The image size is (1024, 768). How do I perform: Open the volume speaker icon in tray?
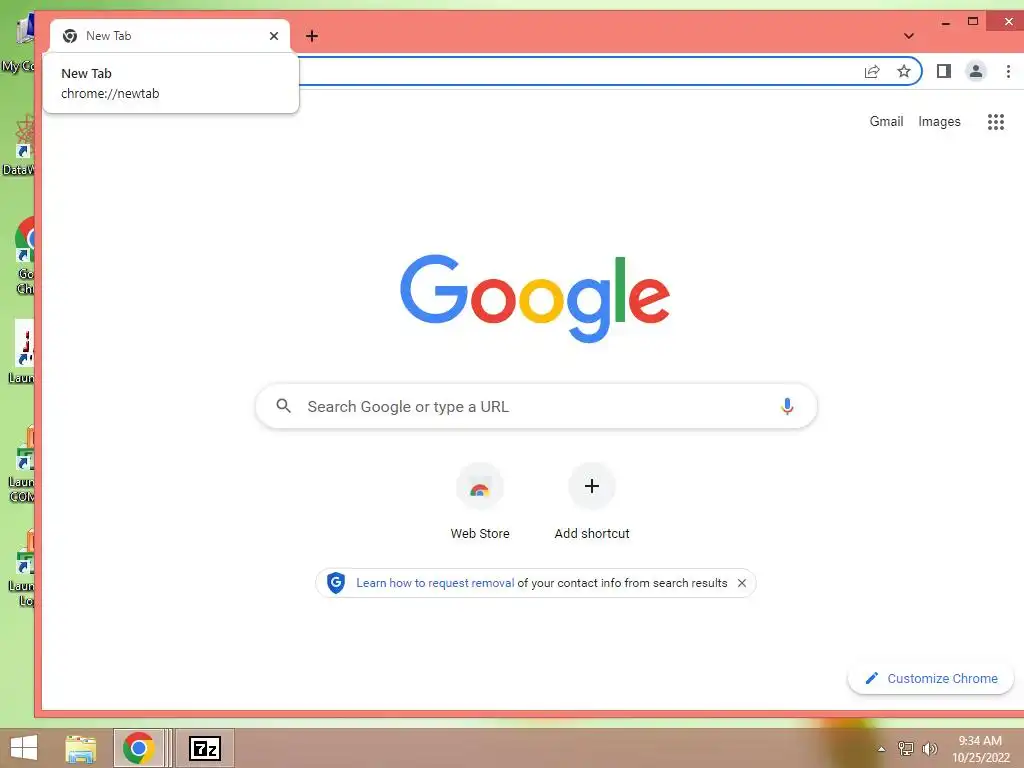930,749
